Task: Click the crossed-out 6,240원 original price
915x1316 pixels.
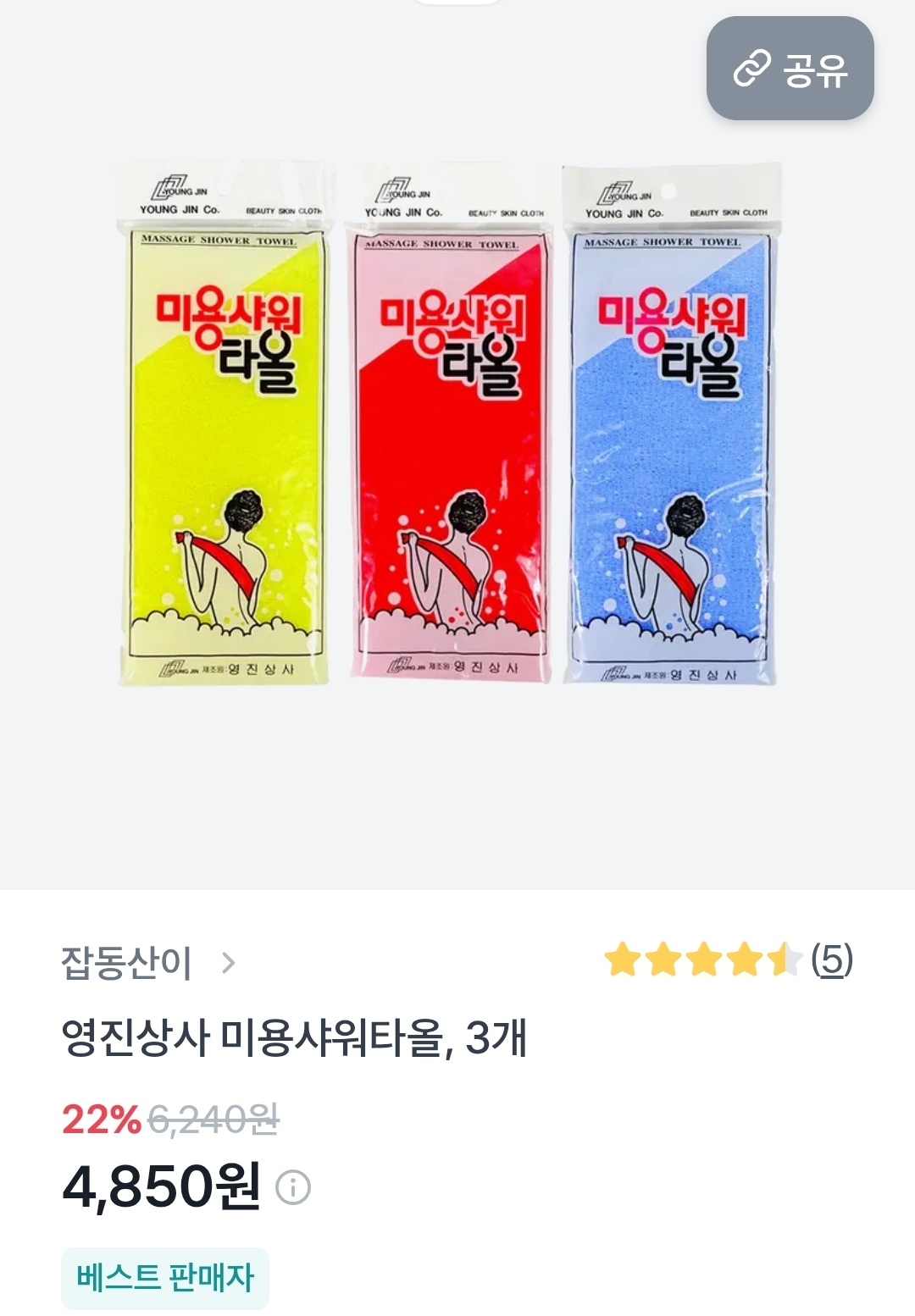Action: [213, 1120]
